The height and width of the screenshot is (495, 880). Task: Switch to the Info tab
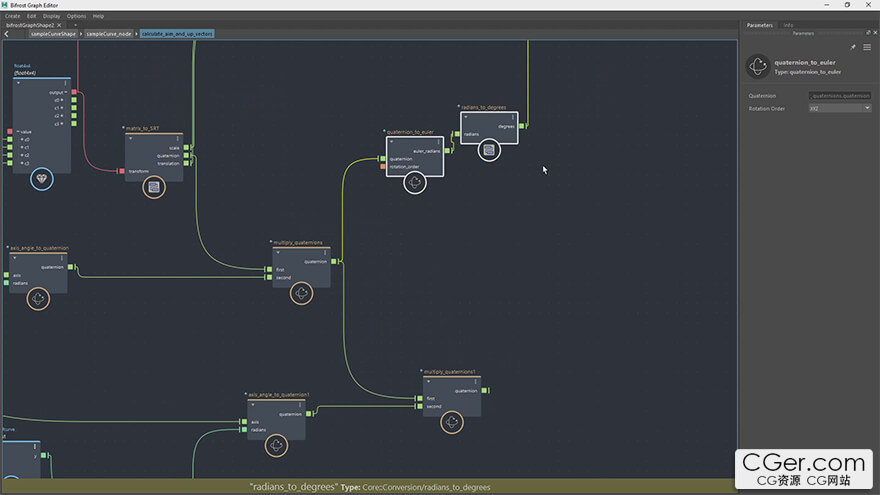point(788,25)
